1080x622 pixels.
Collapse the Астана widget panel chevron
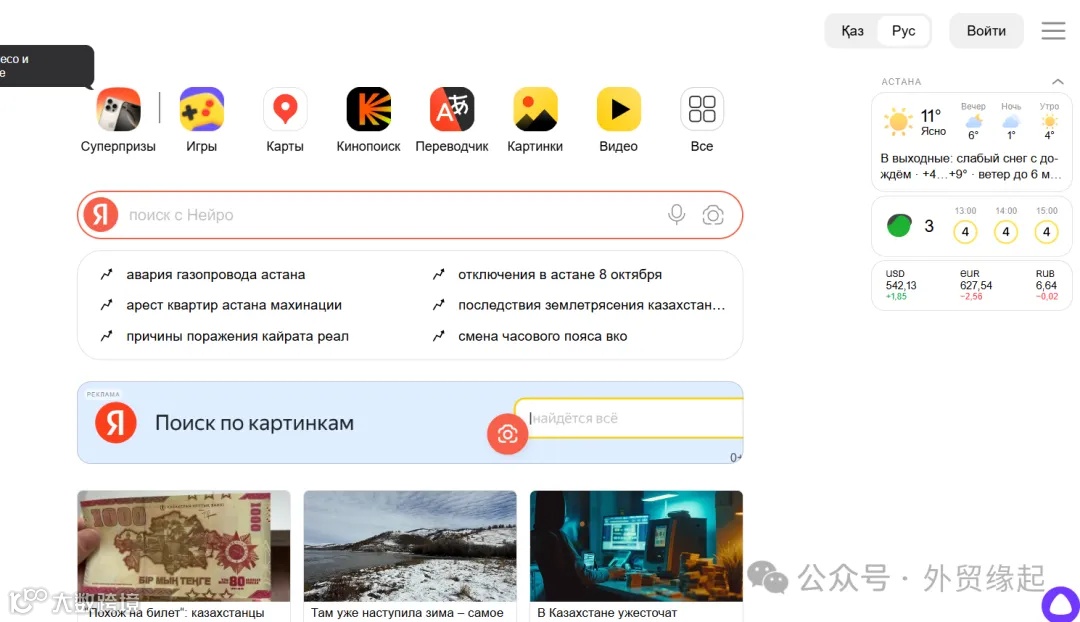(x=1057, y=81)
